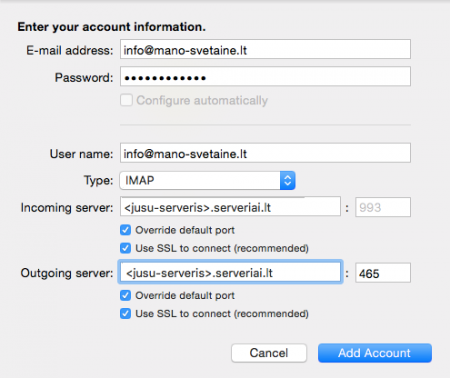The width and height of the screenshot is (450, 378).
Task: Click the Add Account button
Action: tap(375, 353)
